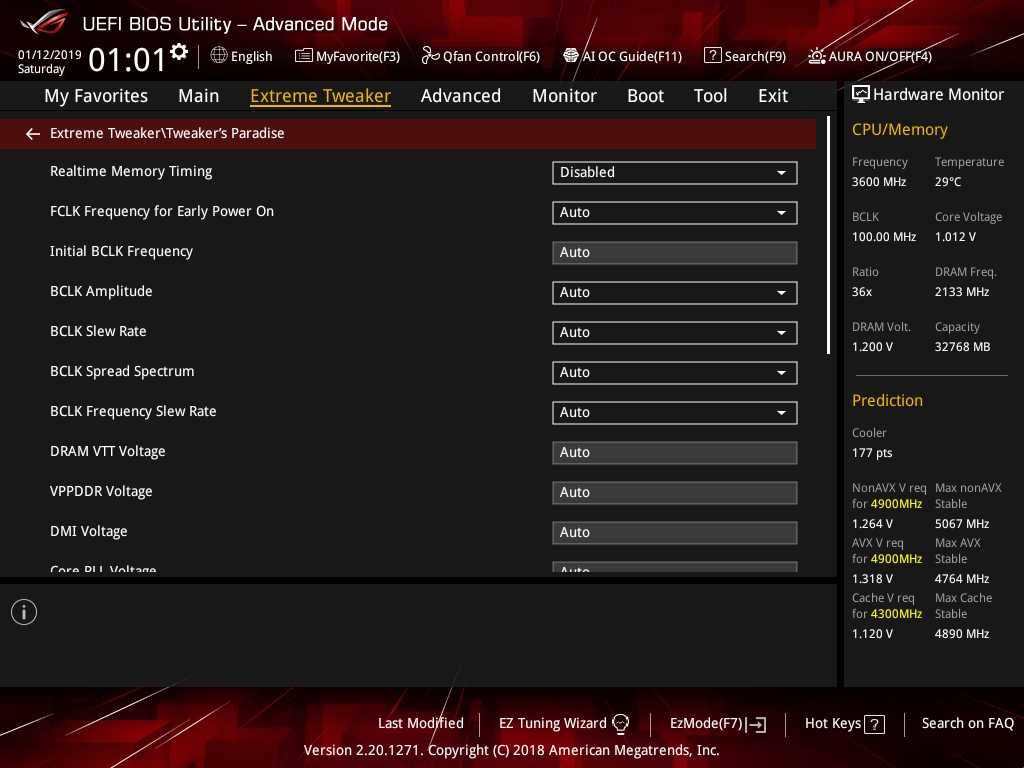Click the vertical scrollbar of settings list
This screenshot has height=768, width=1024.
pyautogui.click(x=829, y=236)
